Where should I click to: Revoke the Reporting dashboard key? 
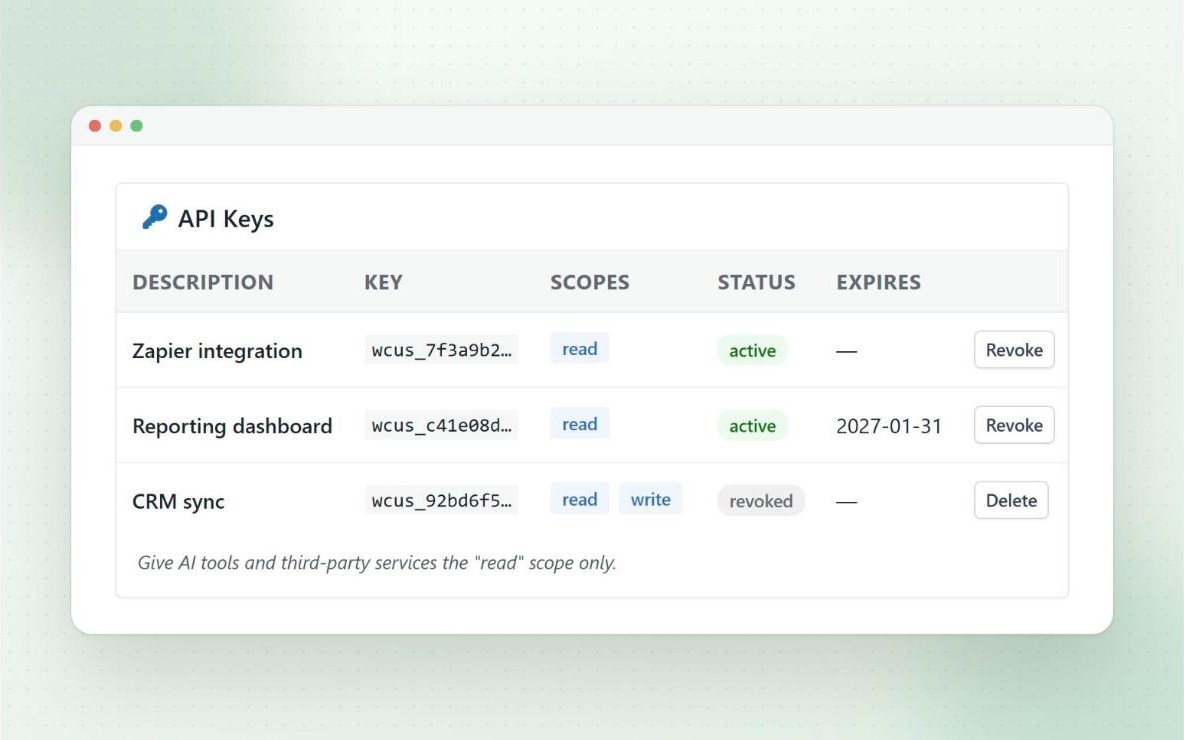coord(1014,425)
